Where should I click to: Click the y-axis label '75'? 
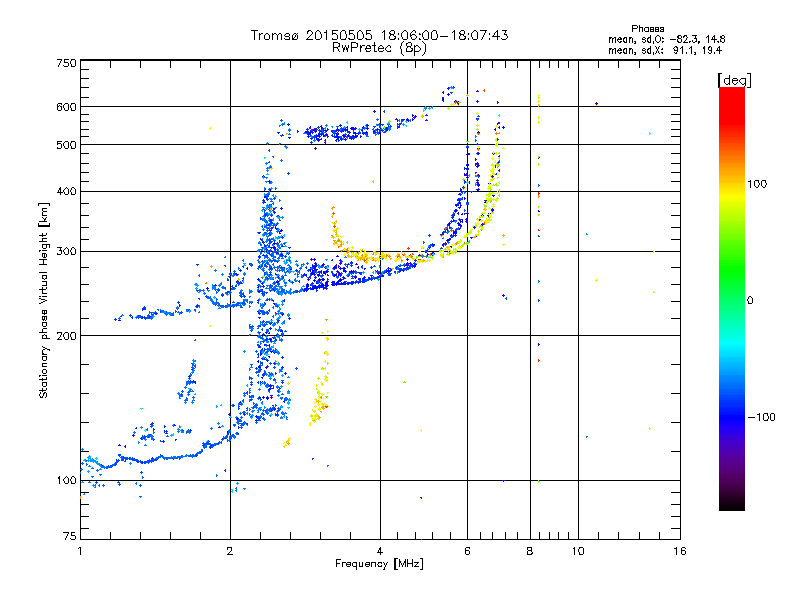[70, 536]
